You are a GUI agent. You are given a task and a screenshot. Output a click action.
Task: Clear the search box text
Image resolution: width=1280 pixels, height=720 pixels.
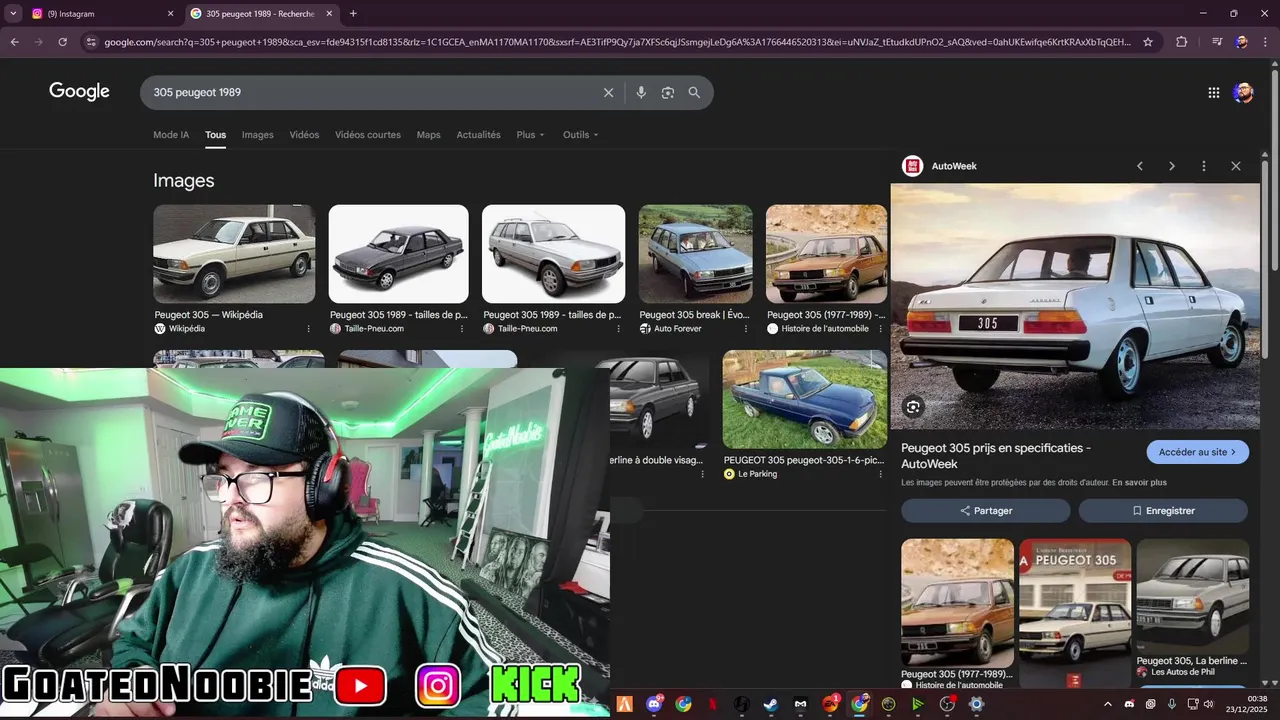tap(608, 92)
